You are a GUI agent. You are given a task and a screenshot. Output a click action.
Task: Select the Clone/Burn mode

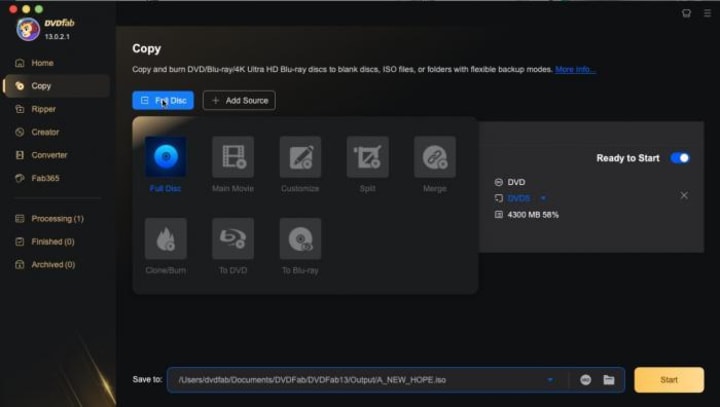[x=166, y=238]
